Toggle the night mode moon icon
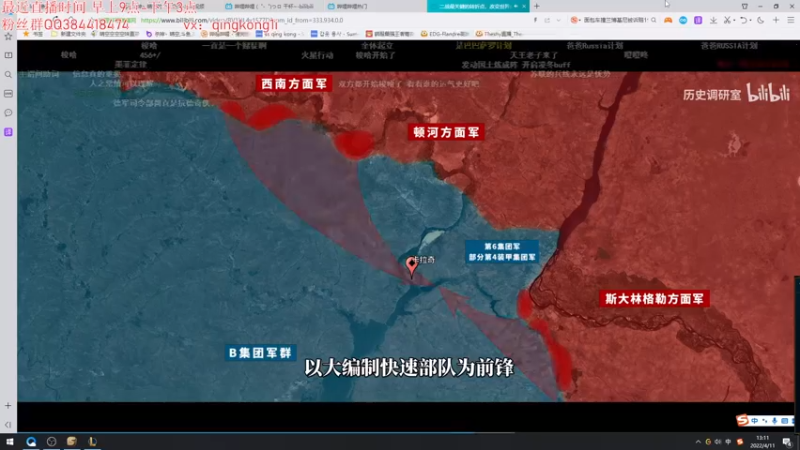The width and height of the screenshot is (800, 450). 761,20
